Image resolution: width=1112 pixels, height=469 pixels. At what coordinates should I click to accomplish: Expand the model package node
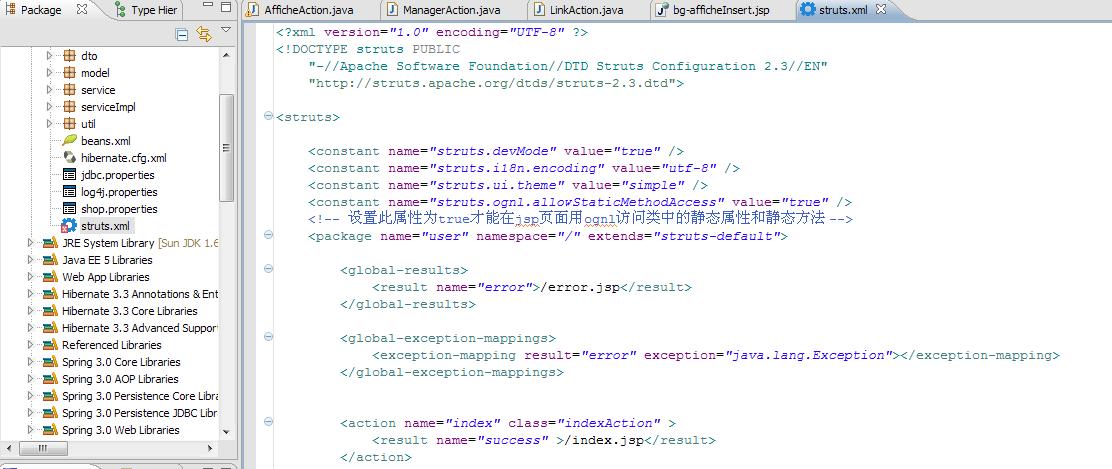(x=49, y=72)
